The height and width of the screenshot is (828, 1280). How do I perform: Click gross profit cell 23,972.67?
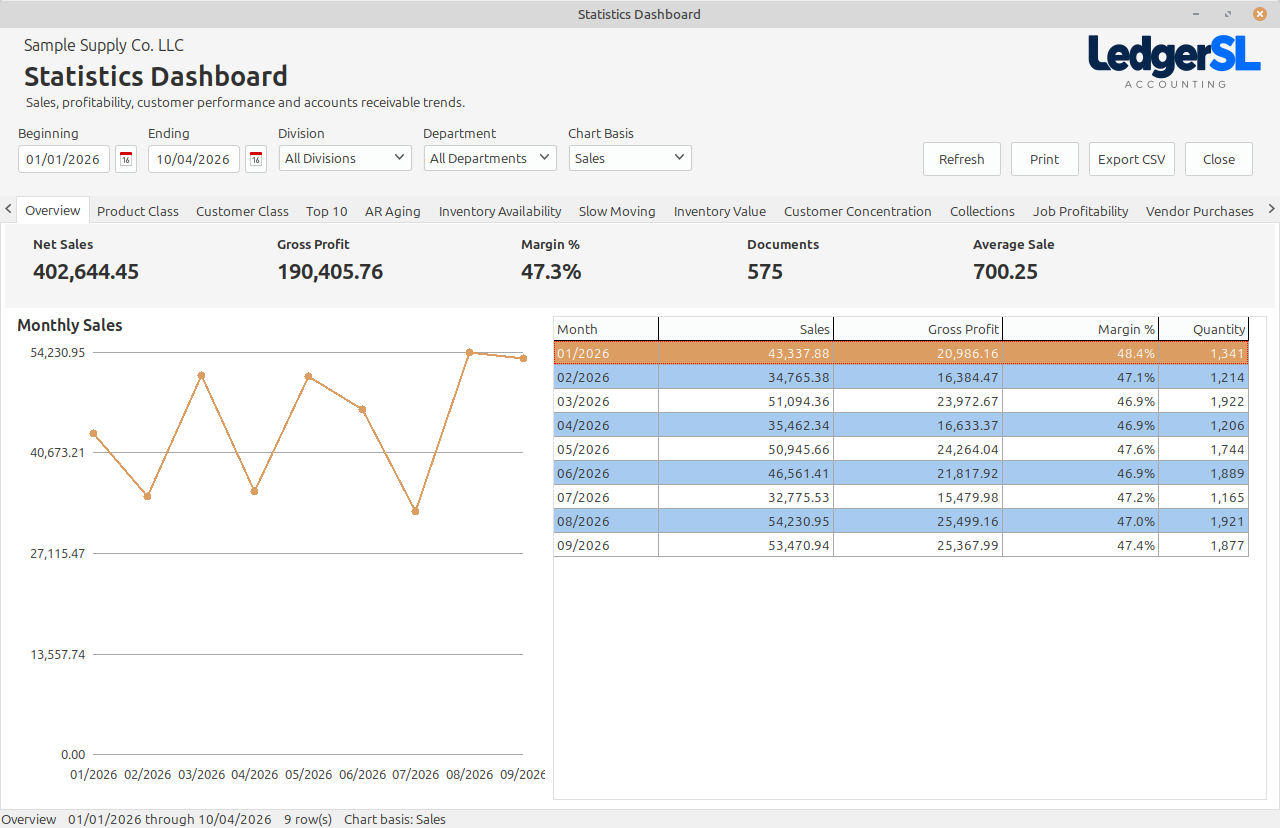point(918,401)
